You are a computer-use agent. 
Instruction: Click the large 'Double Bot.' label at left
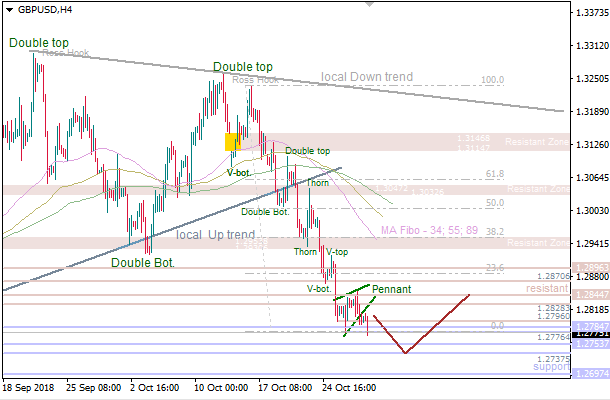tap(143, 263)
